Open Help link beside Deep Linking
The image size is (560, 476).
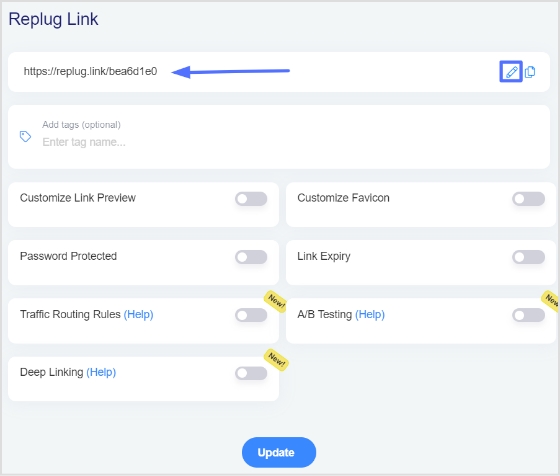click(101, 372)
